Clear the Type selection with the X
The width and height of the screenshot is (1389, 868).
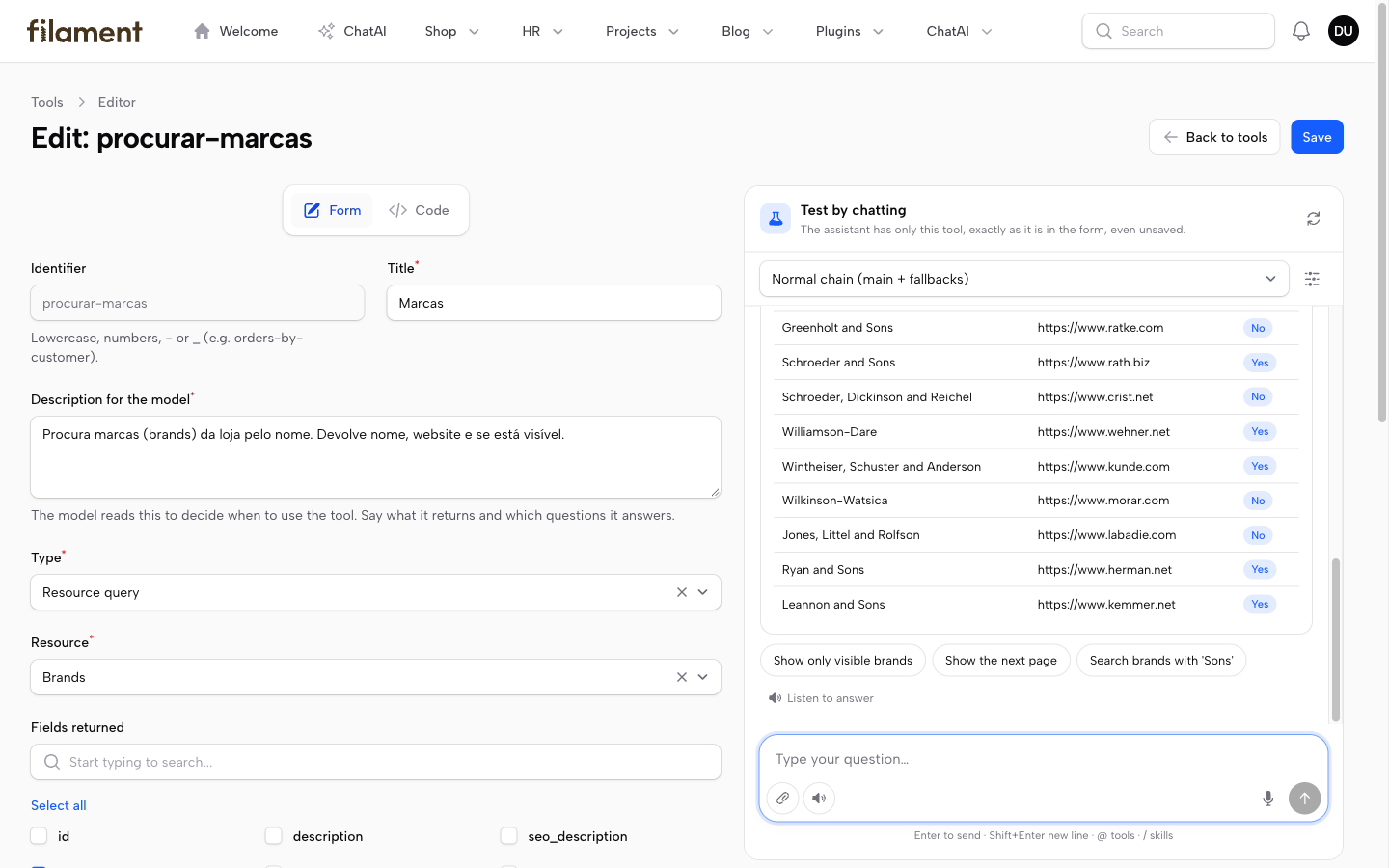(682, 592)
